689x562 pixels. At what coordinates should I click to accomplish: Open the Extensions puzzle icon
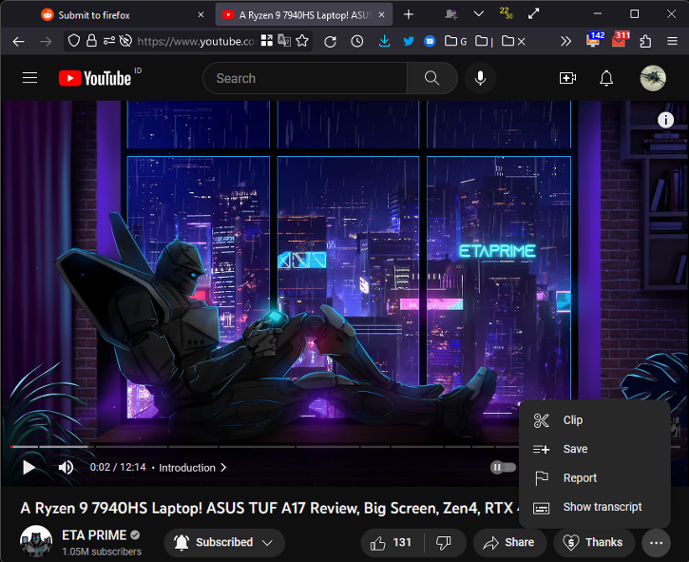pos(645,41)
